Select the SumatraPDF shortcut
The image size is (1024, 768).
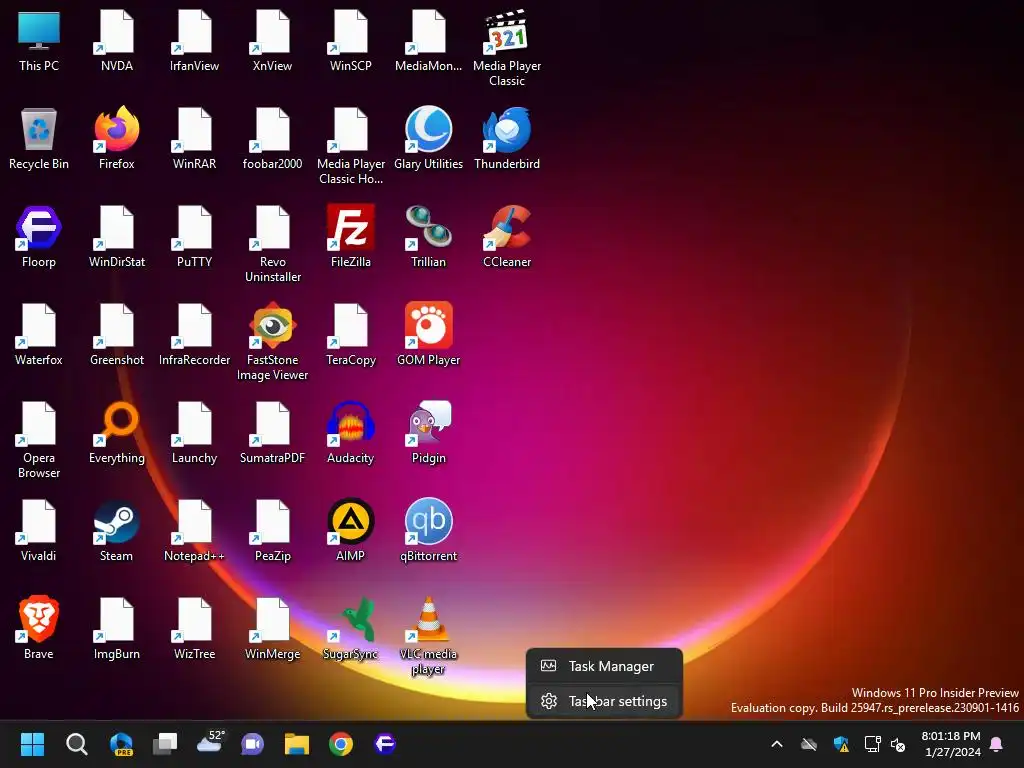point(272,432)
